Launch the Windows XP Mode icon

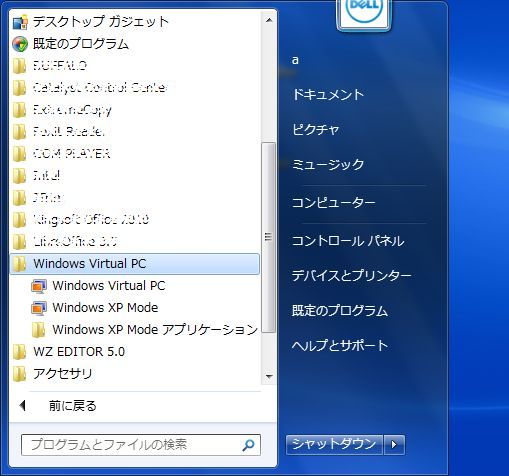click(39, 308)
